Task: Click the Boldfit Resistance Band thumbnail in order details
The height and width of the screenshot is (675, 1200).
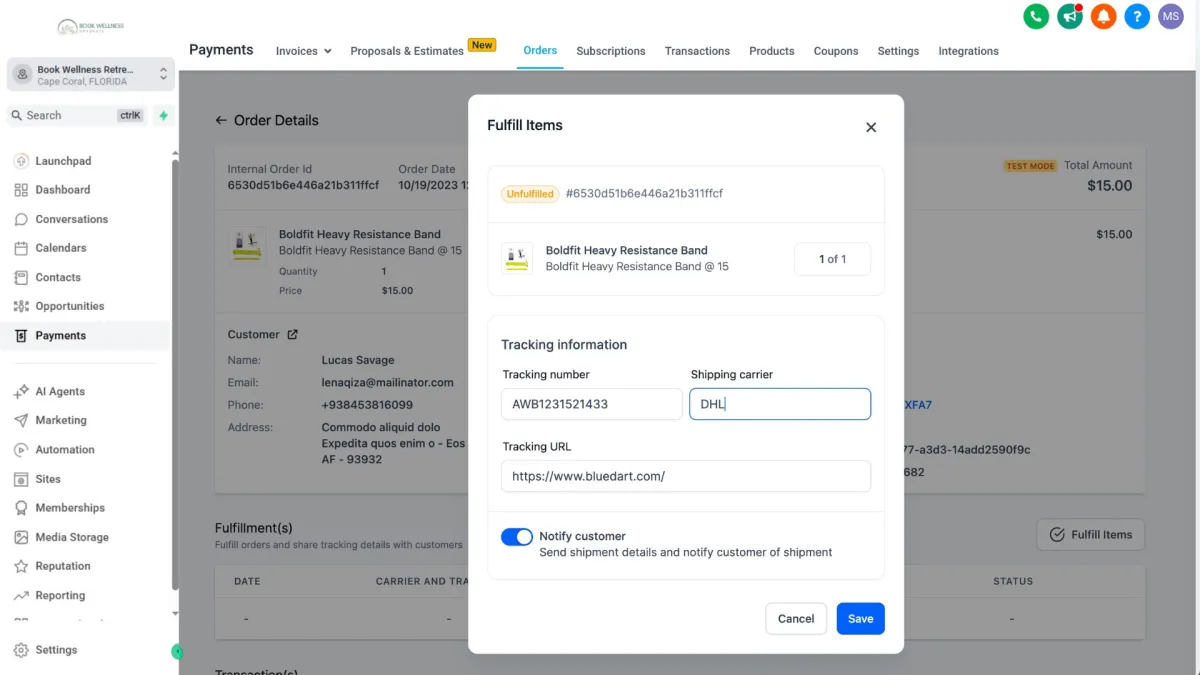Action: click(246, 246)
